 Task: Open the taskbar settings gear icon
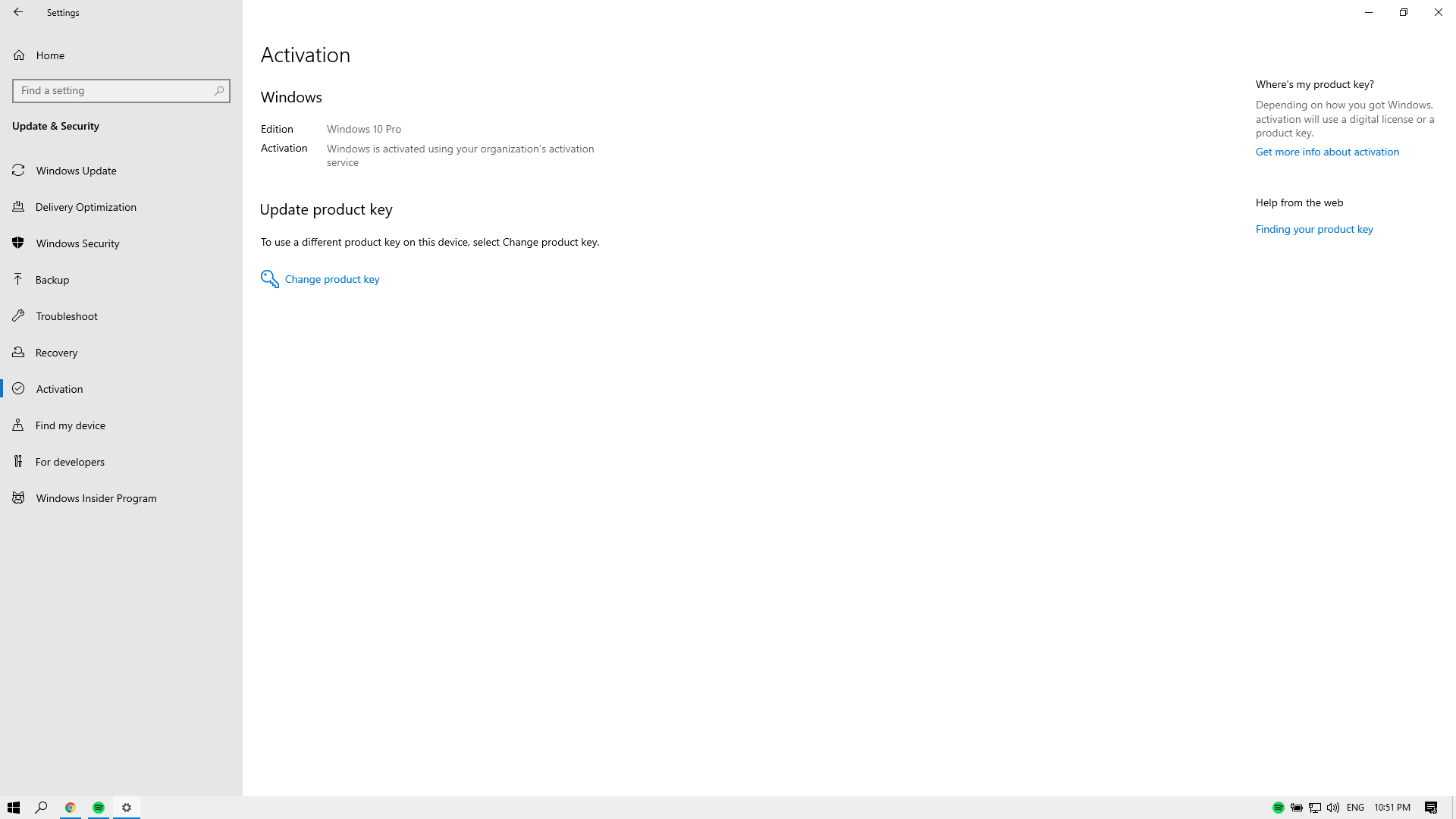tap(126, 807)
